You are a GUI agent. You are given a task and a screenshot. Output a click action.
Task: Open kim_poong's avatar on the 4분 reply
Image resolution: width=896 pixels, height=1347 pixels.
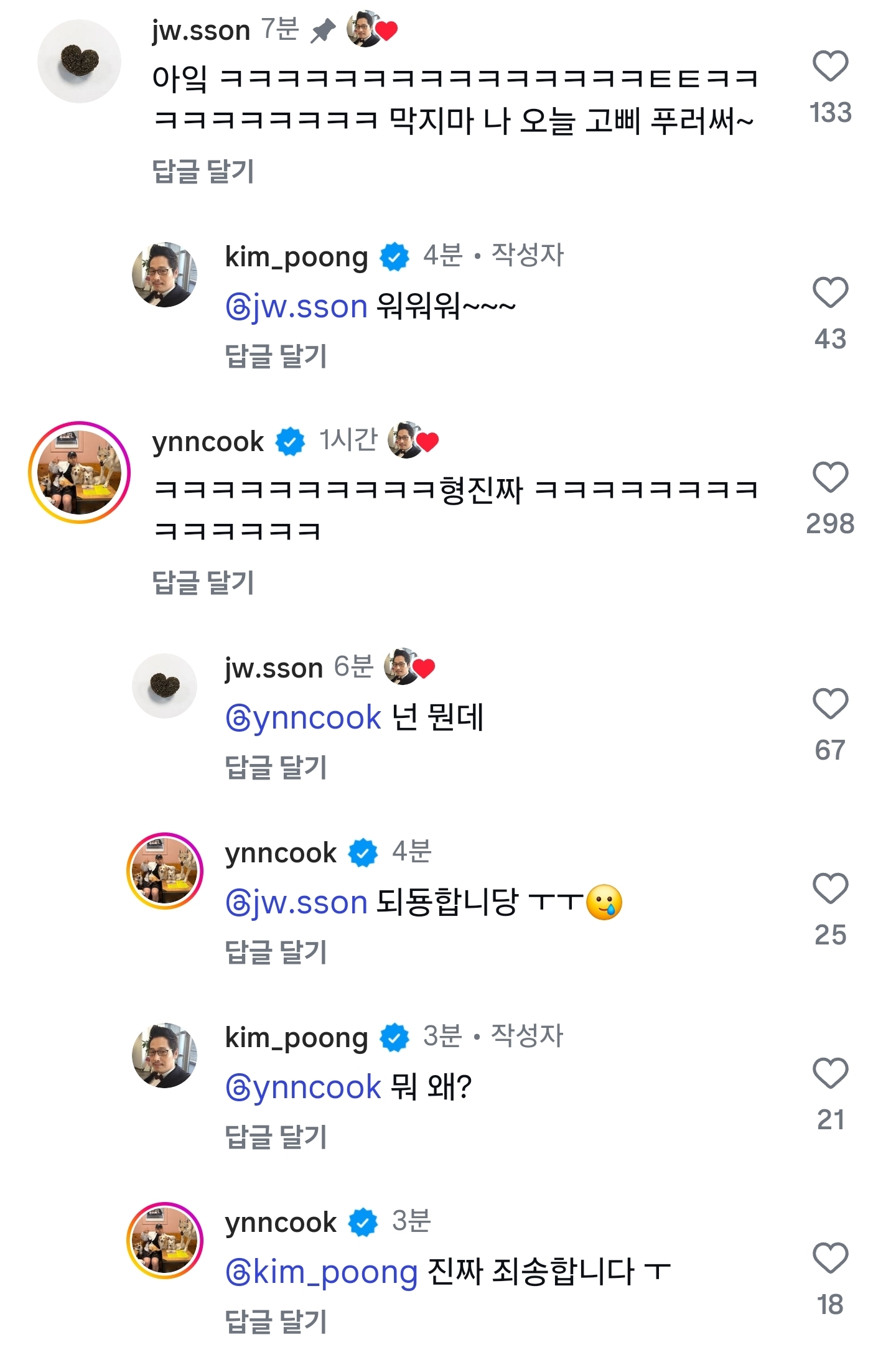click(165, 275)
